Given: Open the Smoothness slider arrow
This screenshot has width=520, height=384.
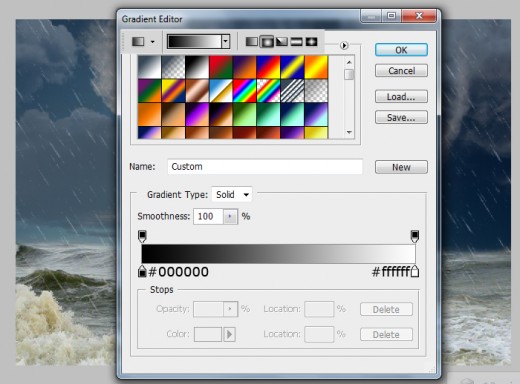Looking at the screenshot, I should [x=230, y=216].
